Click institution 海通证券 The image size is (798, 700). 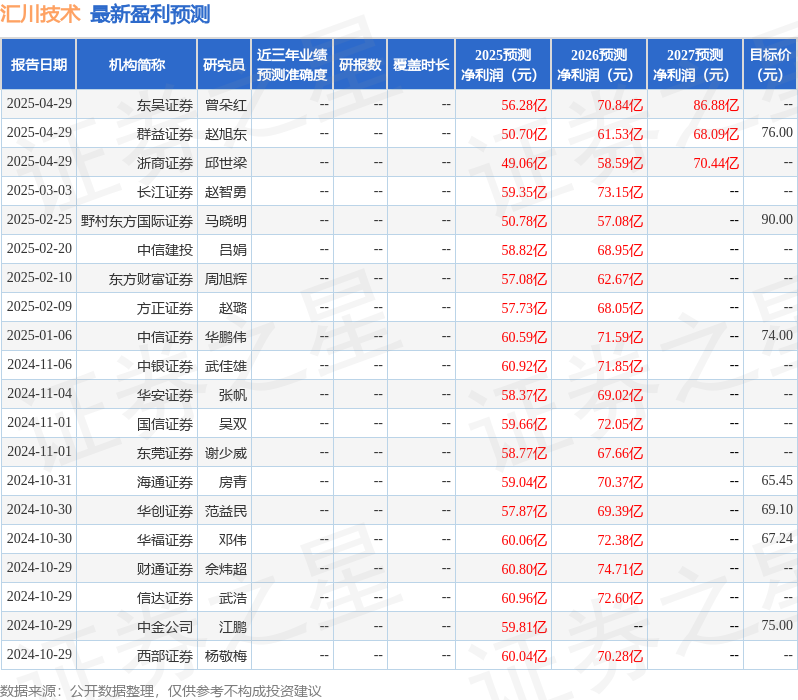(165, 483)
